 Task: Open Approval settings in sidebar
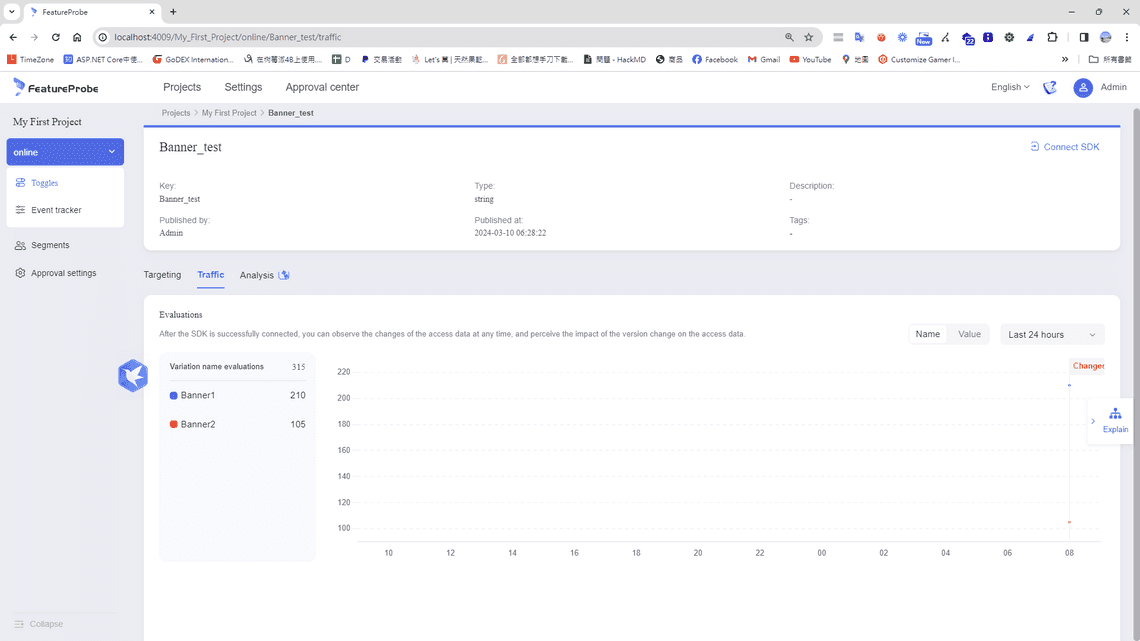pos(63,273)
